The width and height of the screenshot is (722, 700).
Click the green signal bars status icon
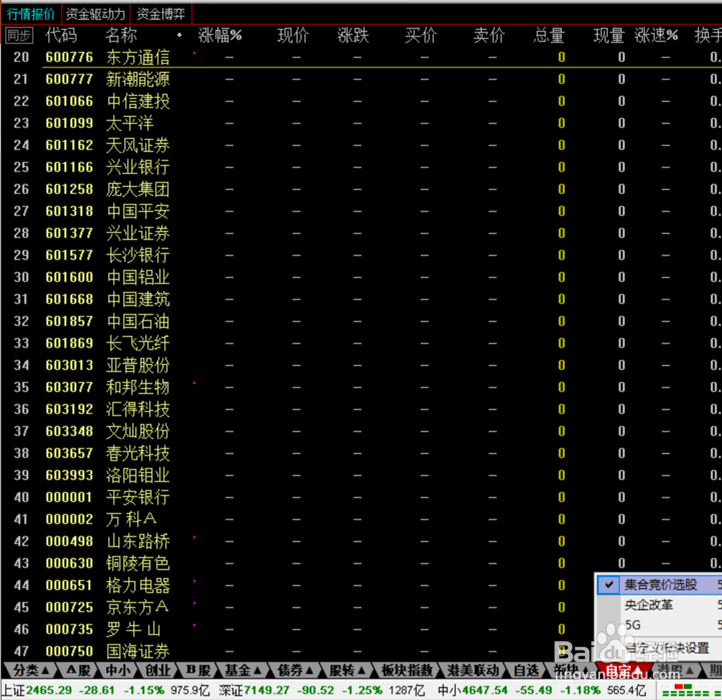[x=691, y=691]
